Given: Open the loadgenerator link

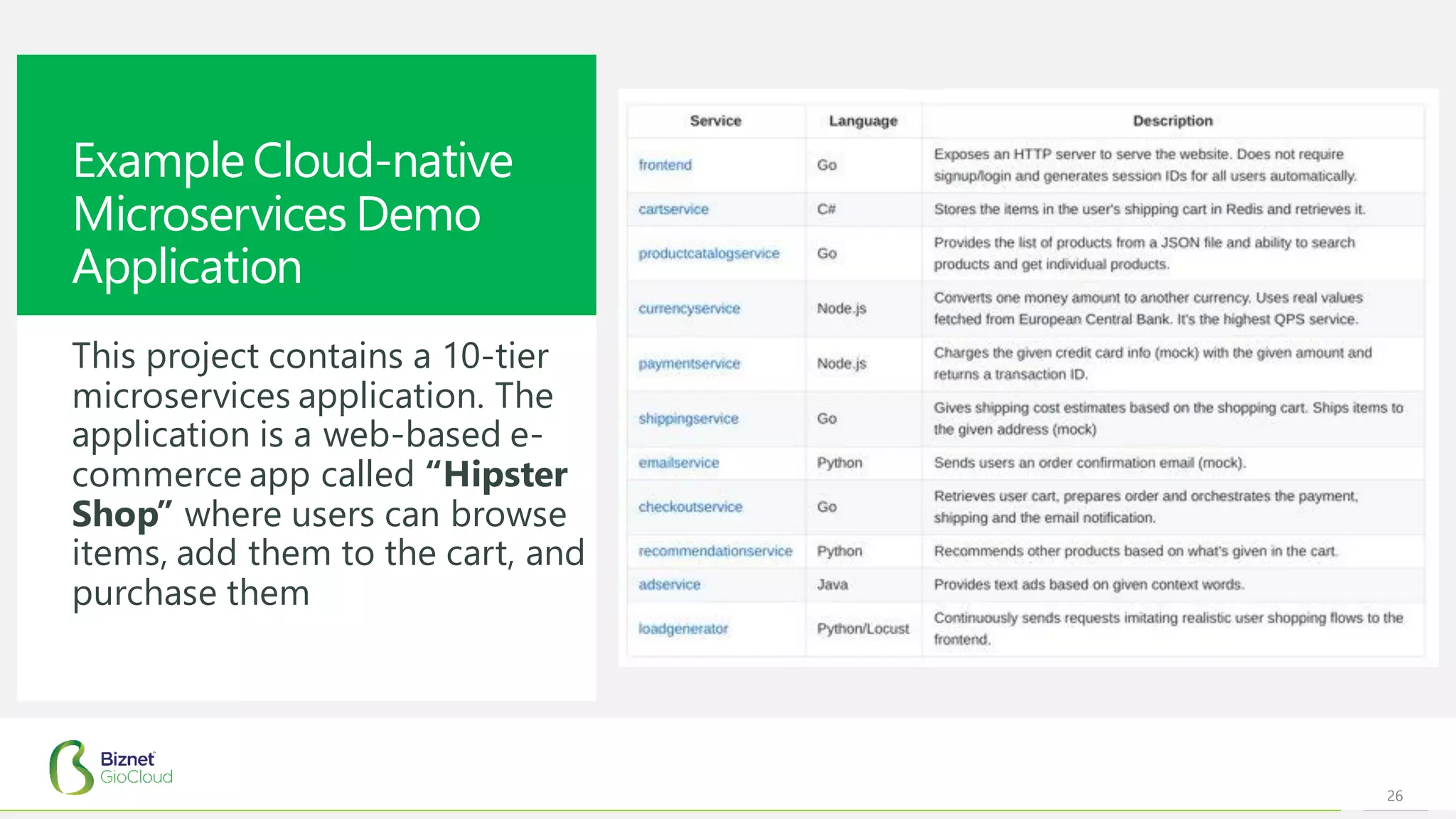Looking at the screenshot, I should click(x=683, y=628).
